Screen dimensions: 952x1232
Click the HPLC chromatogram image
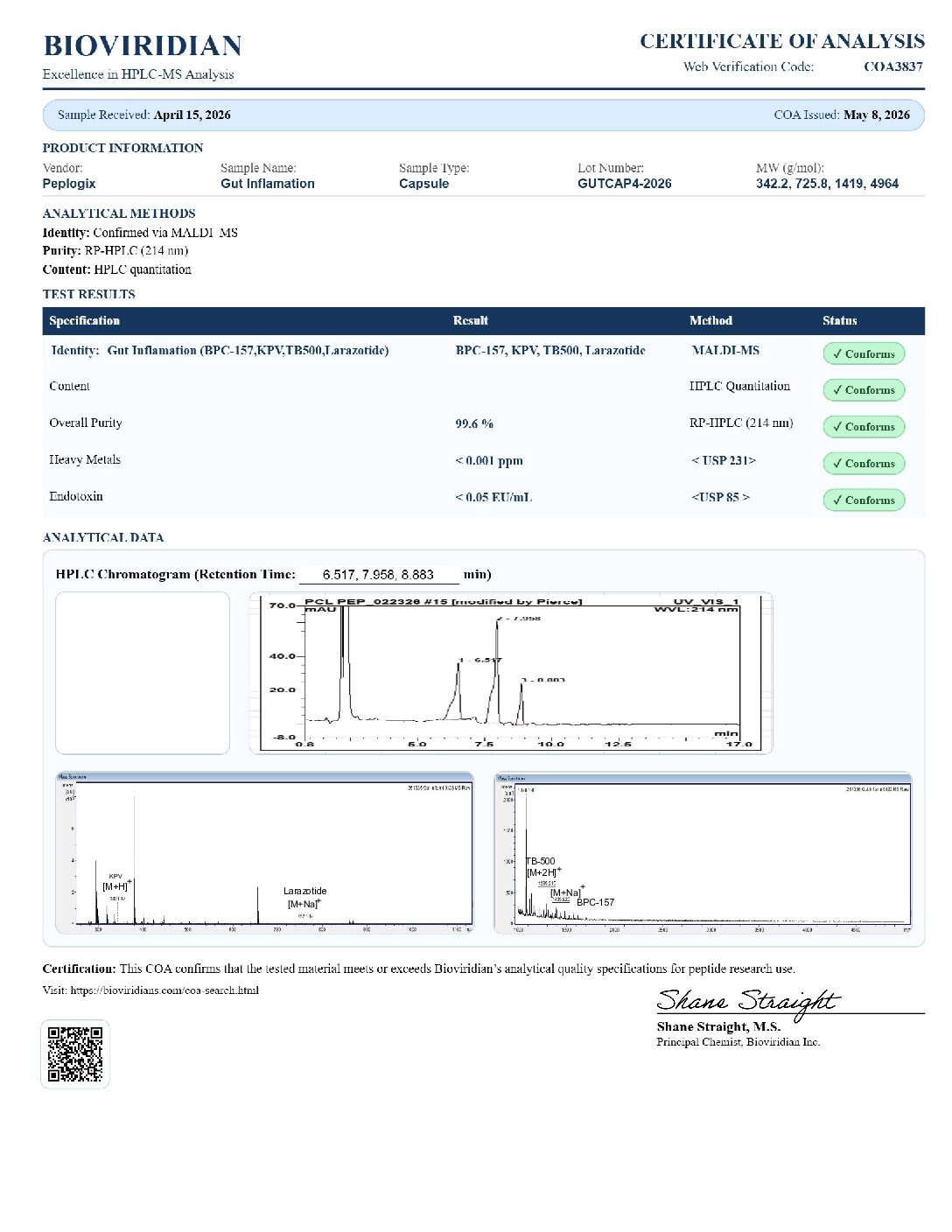[511, 673]
